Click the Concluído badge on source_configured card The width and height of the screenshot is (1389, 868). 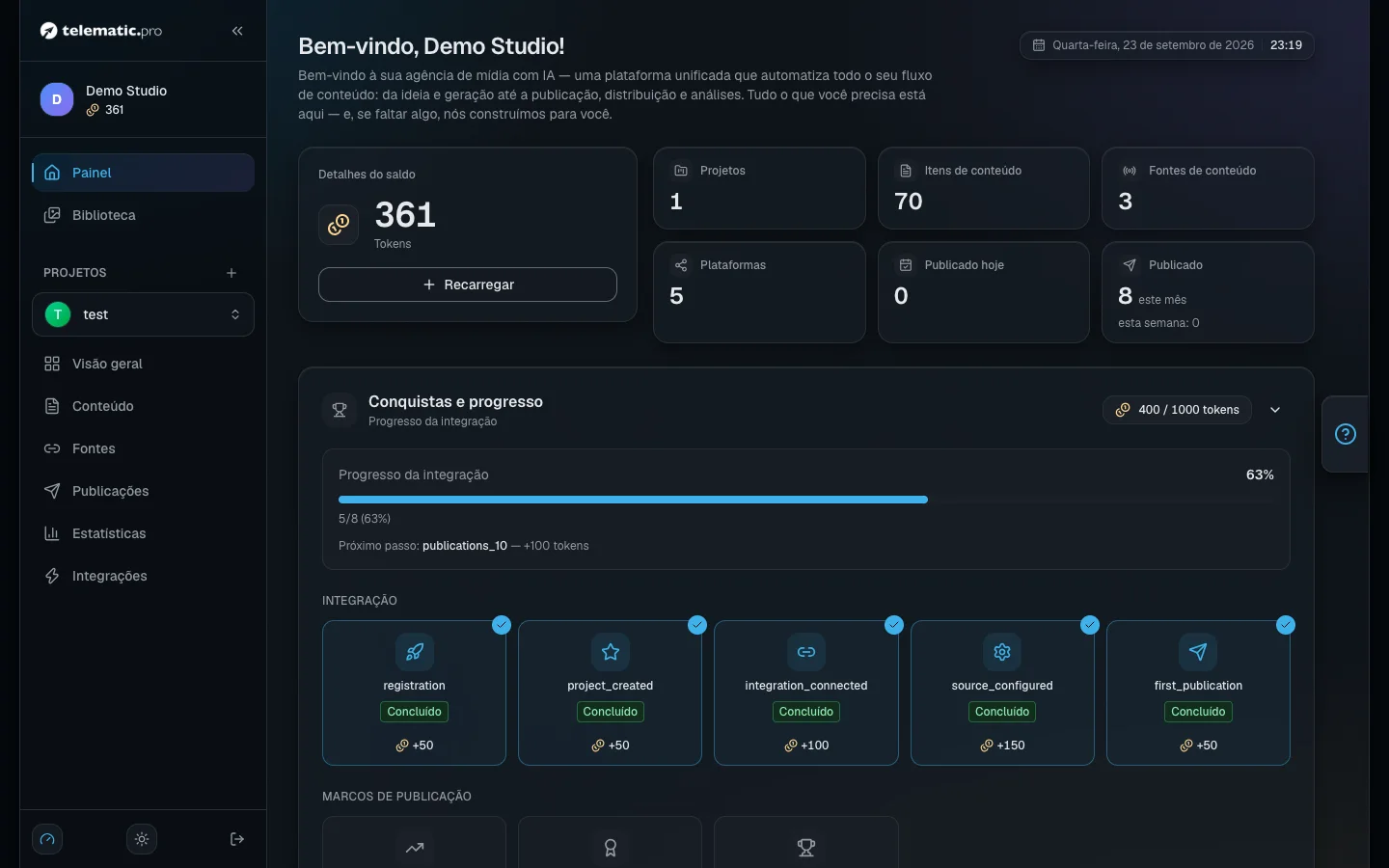pos(1002,712)
